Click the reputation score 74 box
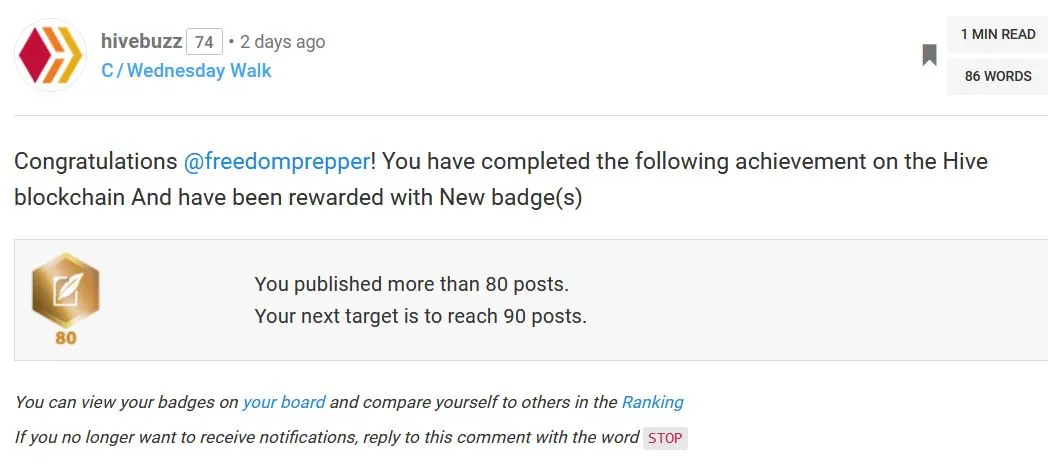 click(204, 42)
